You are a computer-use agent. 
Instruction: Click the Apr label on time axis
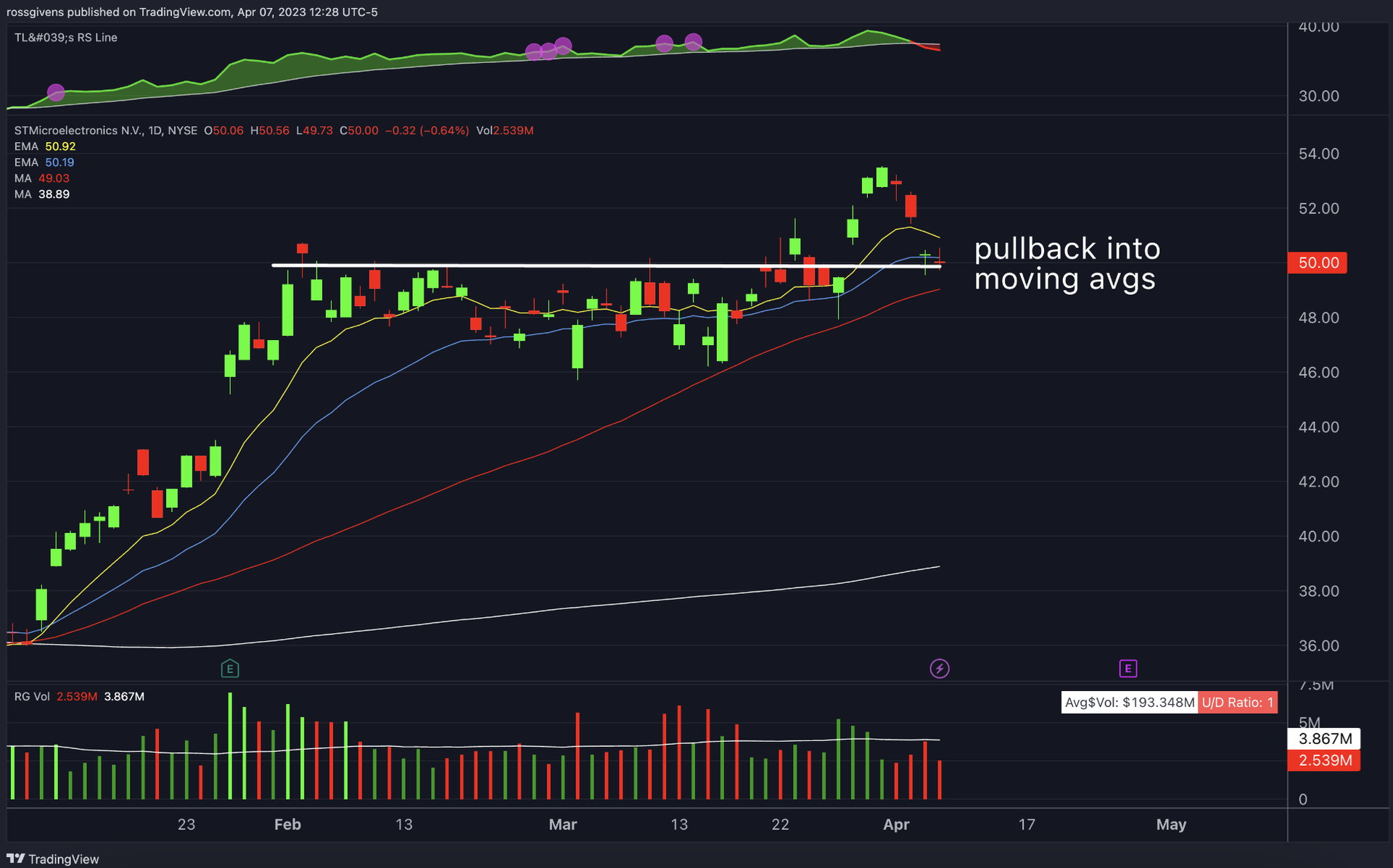[896, 824]
